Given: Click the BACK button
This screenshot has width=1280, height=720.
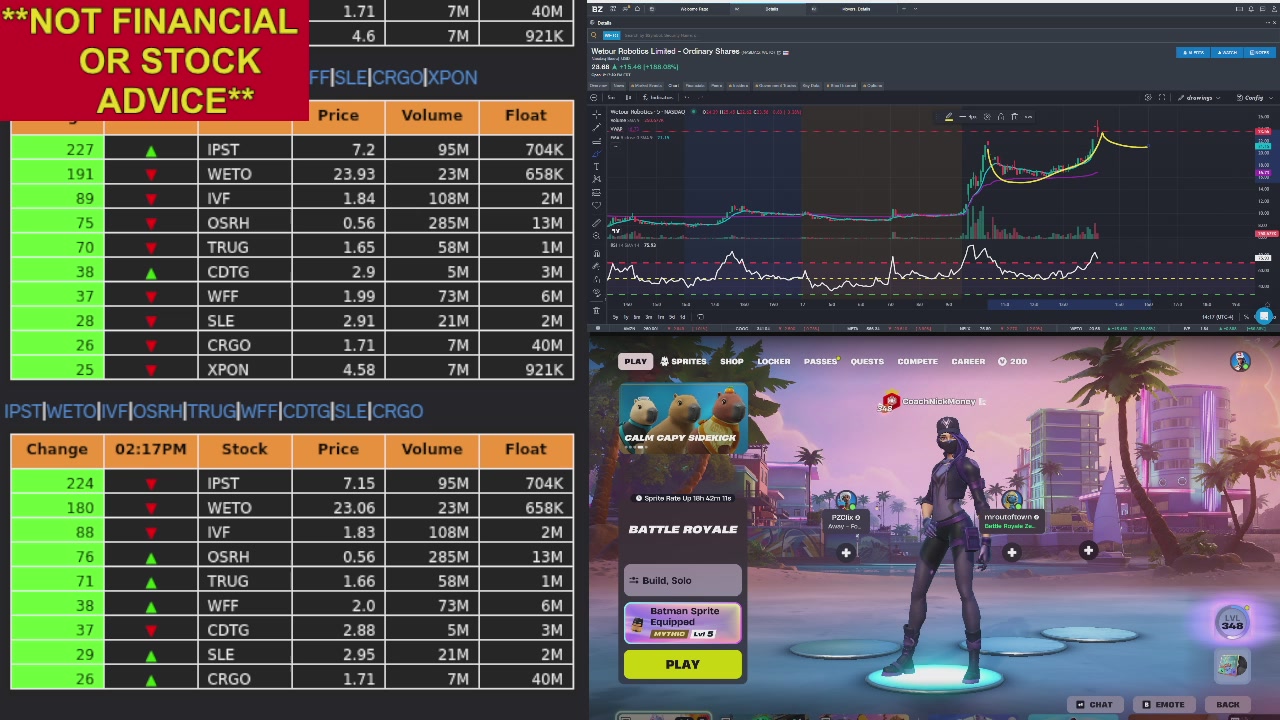Looking at the screenshot, I should tap(1227, 704).
